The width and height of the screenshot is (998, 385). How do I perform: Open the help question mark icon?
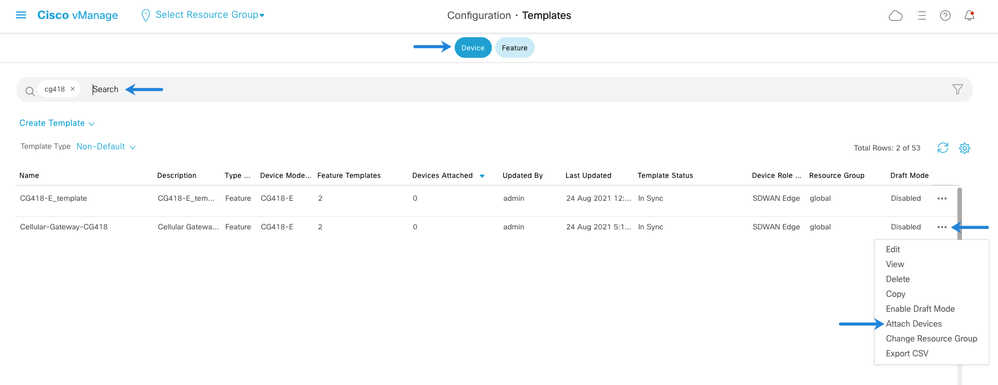point(945,16)
